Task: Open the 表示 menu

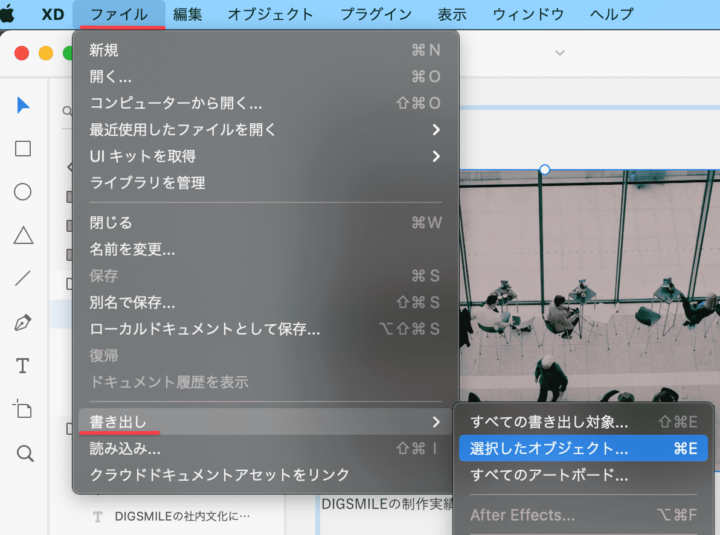Action: pos(452,14)
